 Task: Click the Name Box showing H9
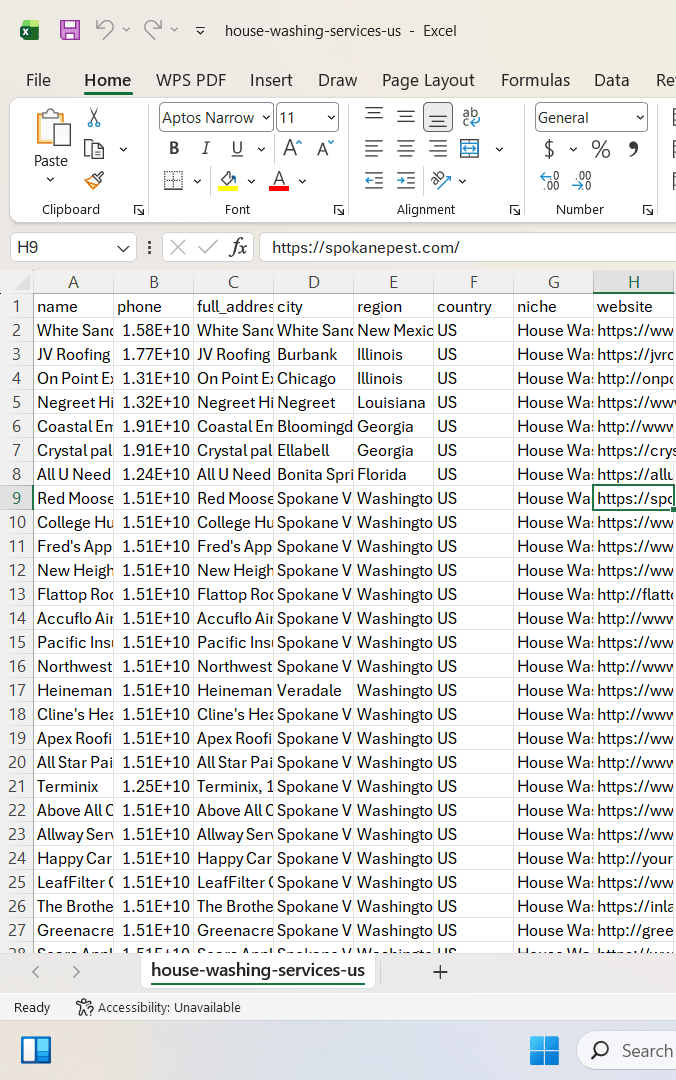pos(72,247)
